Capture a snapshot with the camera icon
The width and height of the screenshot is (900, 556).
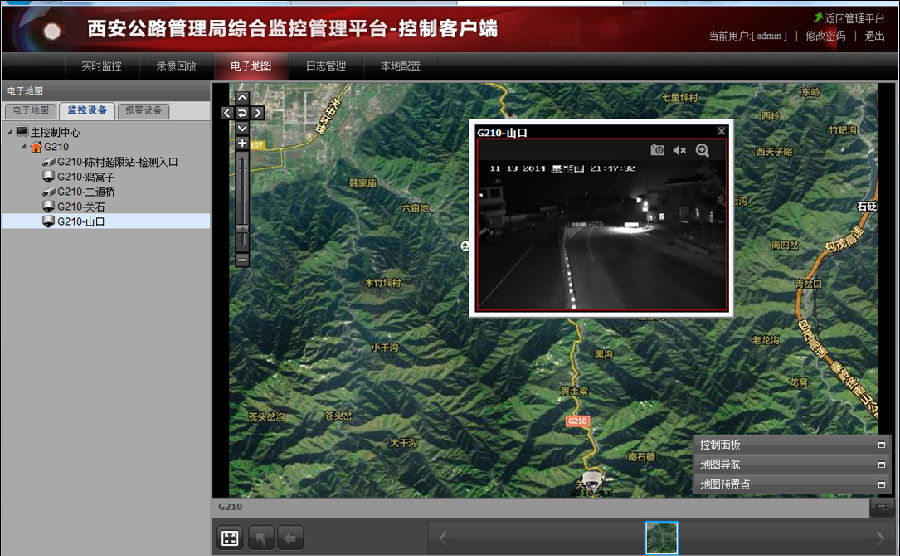pos(657,150)
